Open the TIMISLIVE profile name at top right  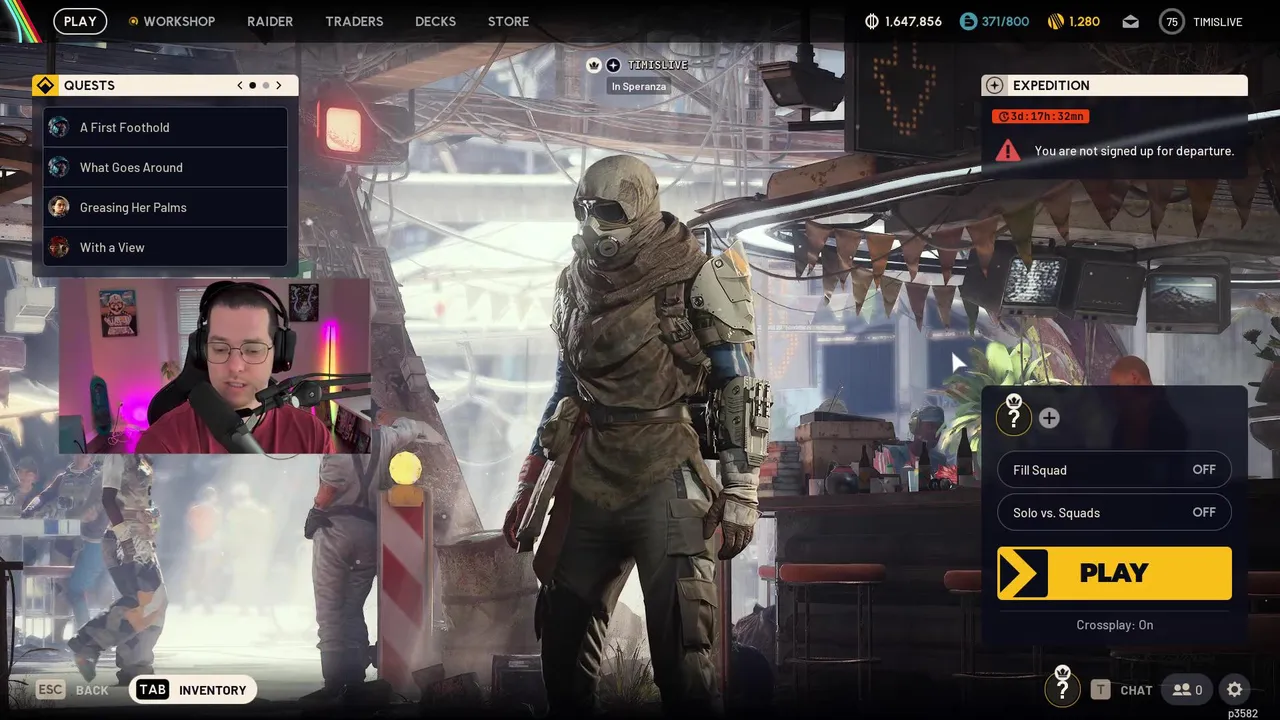coord(1218,21)
